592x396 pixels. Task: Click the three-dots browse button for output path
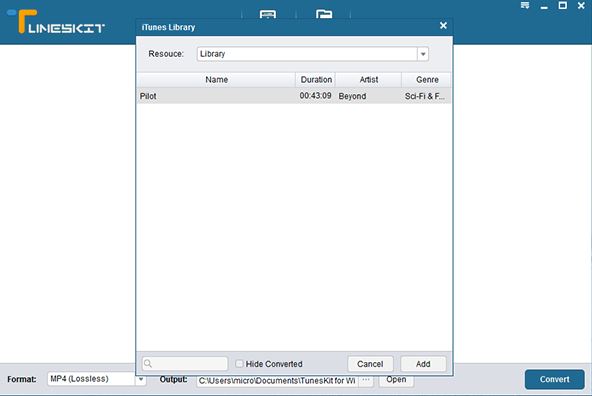[x=366, y=380]
